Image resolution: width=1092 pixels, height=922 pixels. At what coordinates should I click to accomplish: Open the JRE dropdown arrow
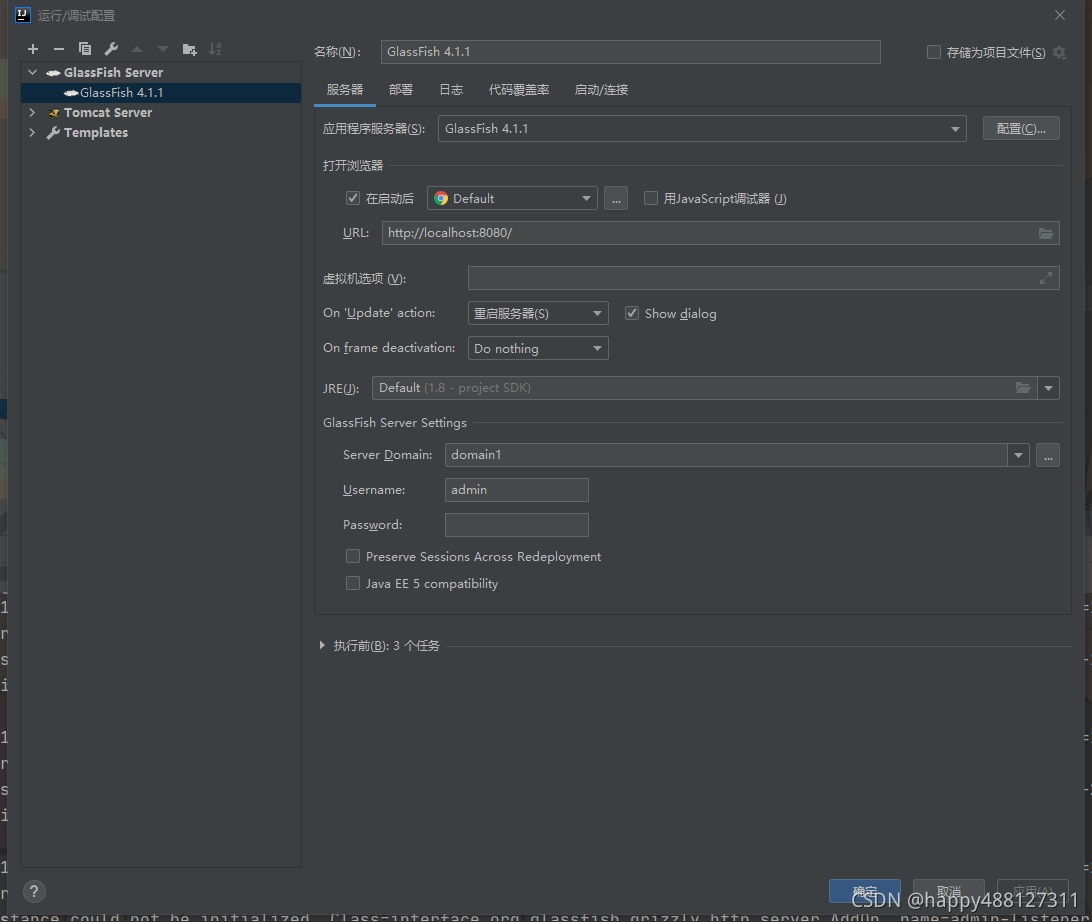click(1048, 388)
